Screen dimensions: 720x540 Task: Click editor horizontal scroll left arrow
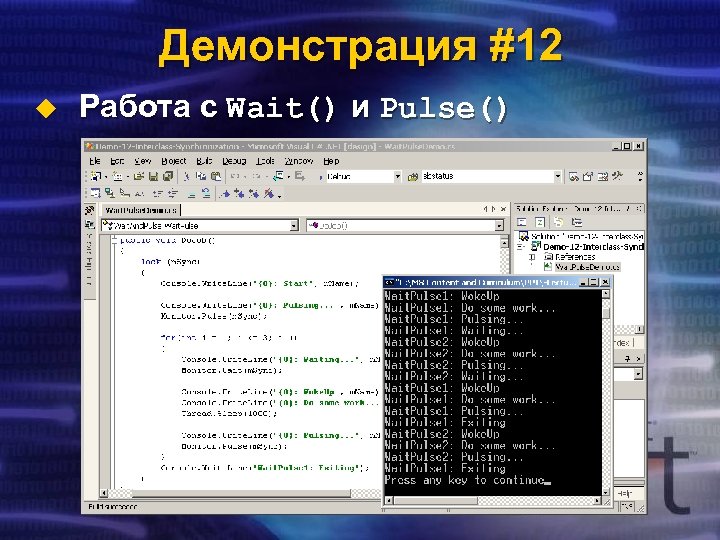pos(104,493)
